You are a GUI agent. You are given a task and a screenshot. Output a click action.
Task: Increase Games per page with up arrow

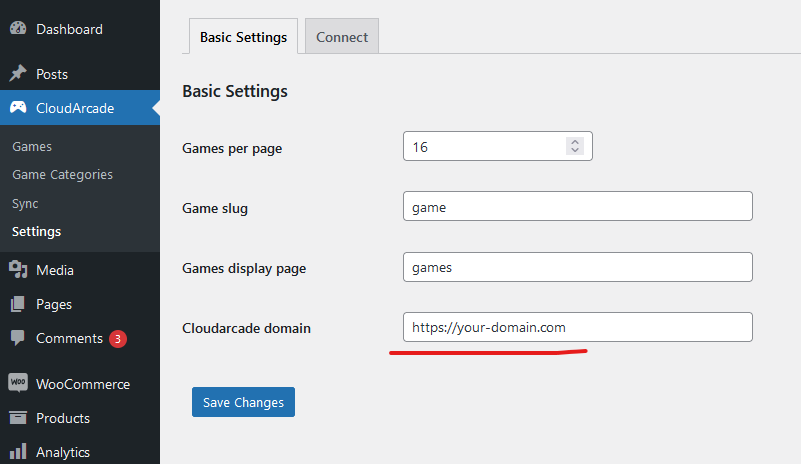pos(575,142)
